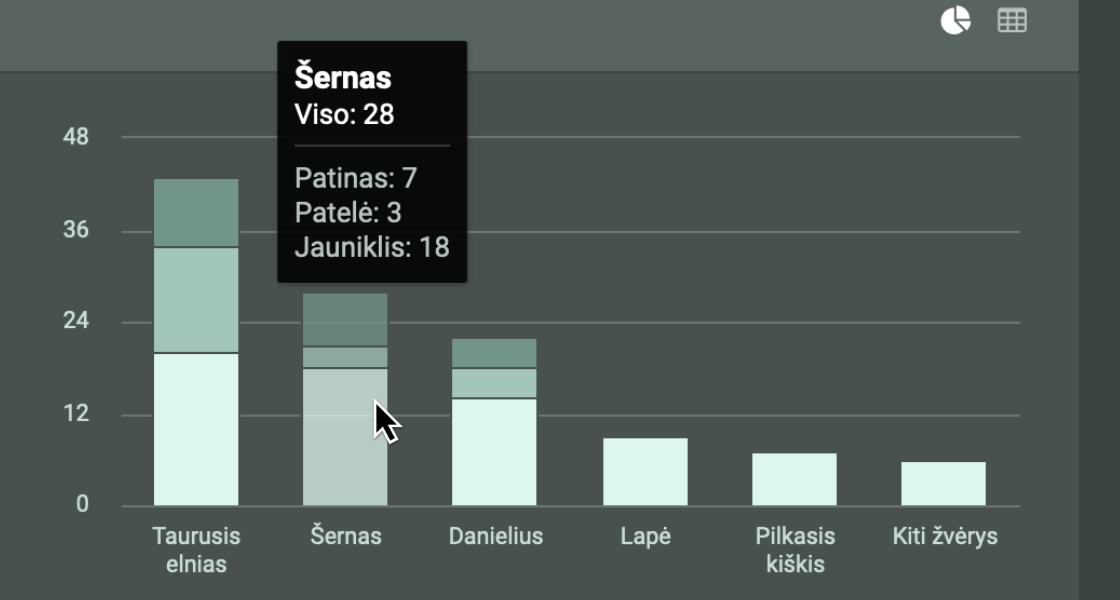Click top segment of Taurusis elnias bar
Image resolution: width=1120 pixels, height=600 pixels.
point(196,212)
